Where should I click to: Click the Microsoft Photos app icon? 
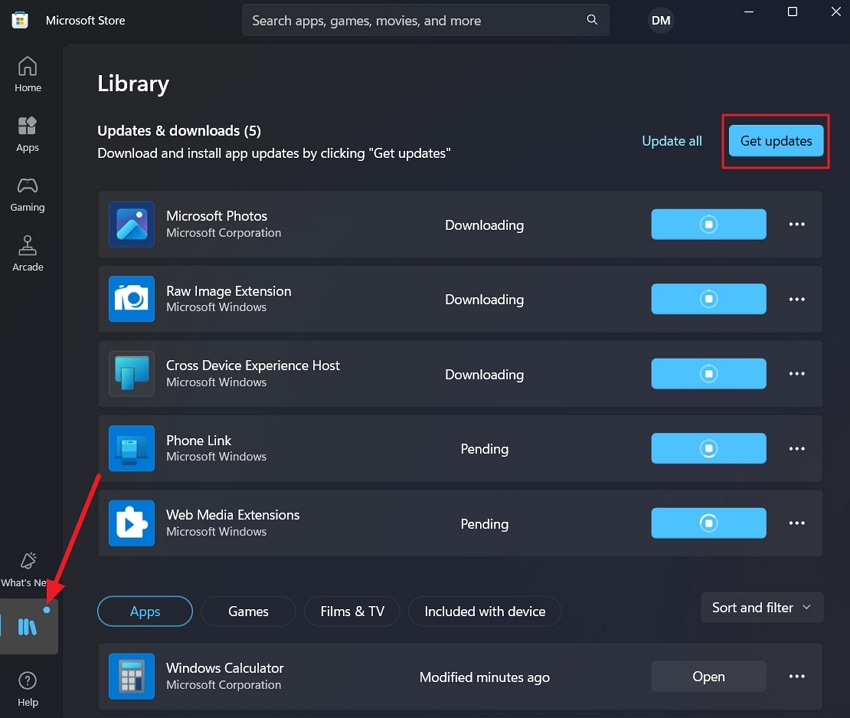tap(132, 225)
